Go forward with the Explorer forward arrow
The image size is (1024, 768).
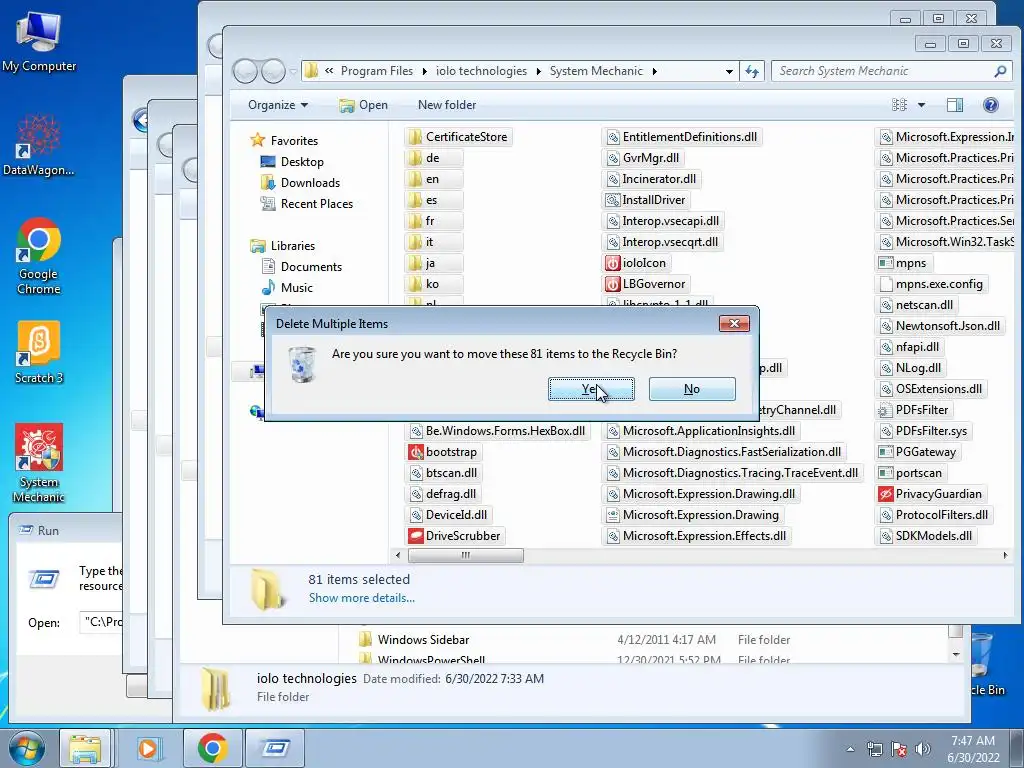click(x=272, y=71)
